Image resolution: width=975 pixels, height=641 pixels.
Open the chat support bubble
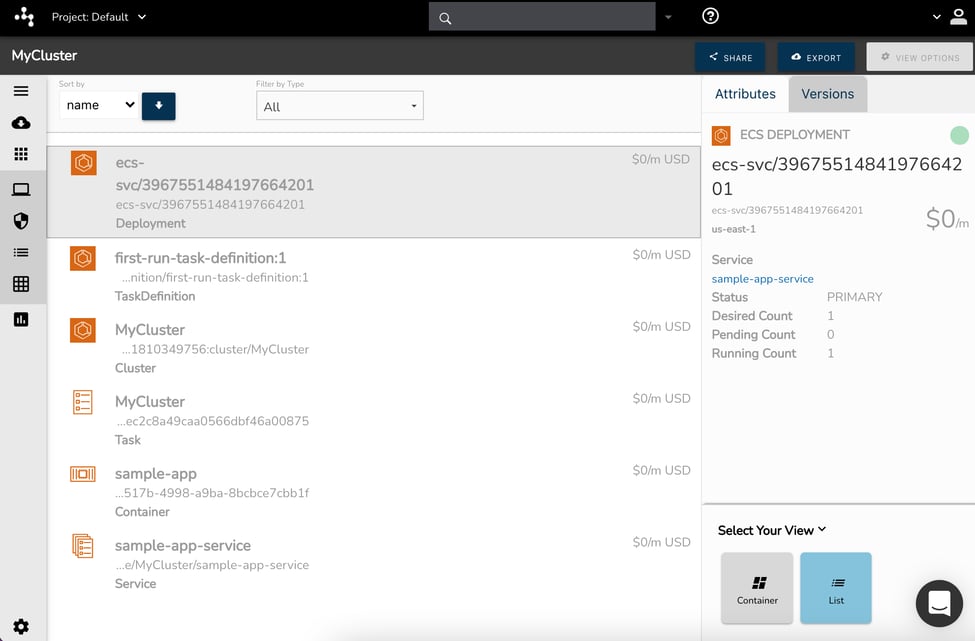coord(939,603)
